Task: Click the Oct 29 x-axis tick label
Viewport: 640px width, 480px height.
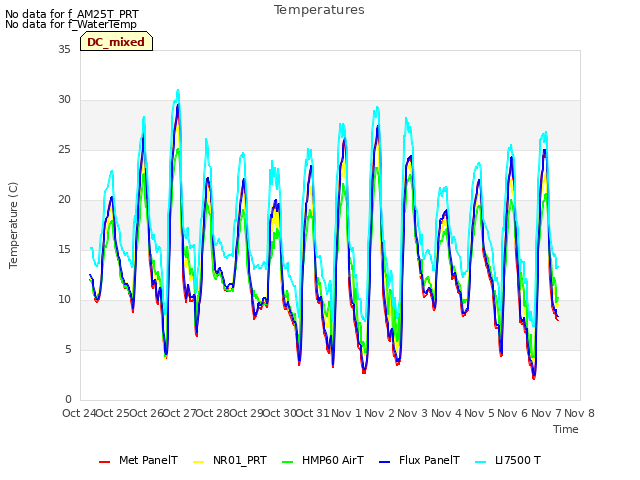Action: [246, 413]
